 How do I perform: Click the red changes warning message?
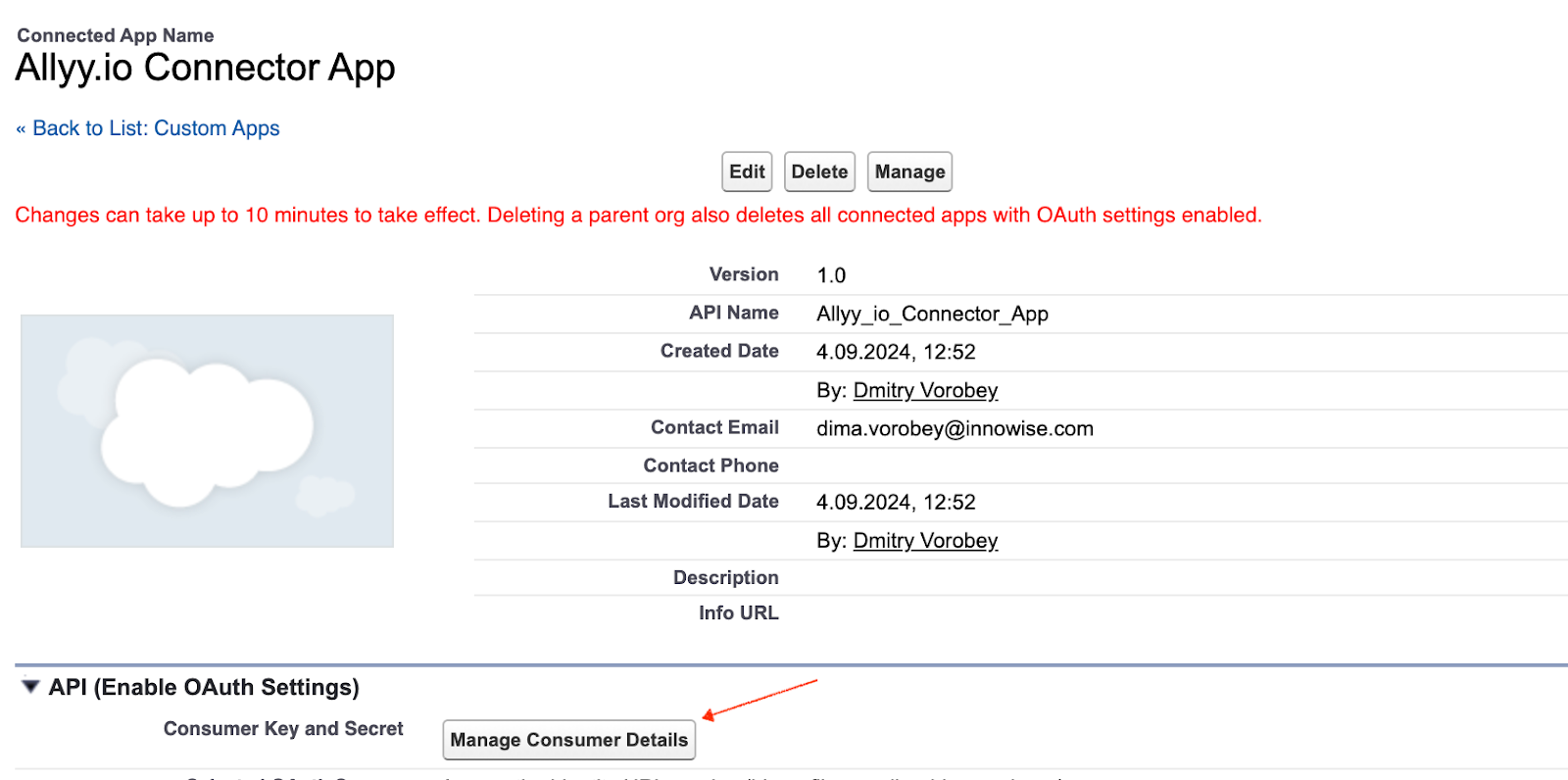click(638, 215)
